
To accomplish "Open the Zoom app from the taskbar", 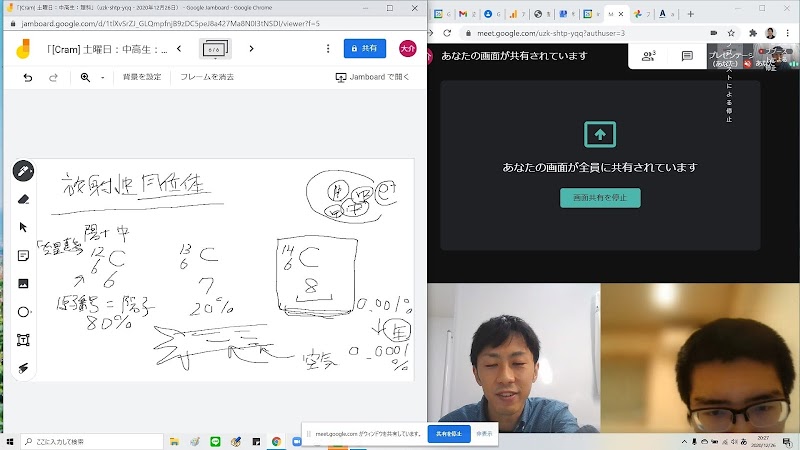I will click(296, 441).
